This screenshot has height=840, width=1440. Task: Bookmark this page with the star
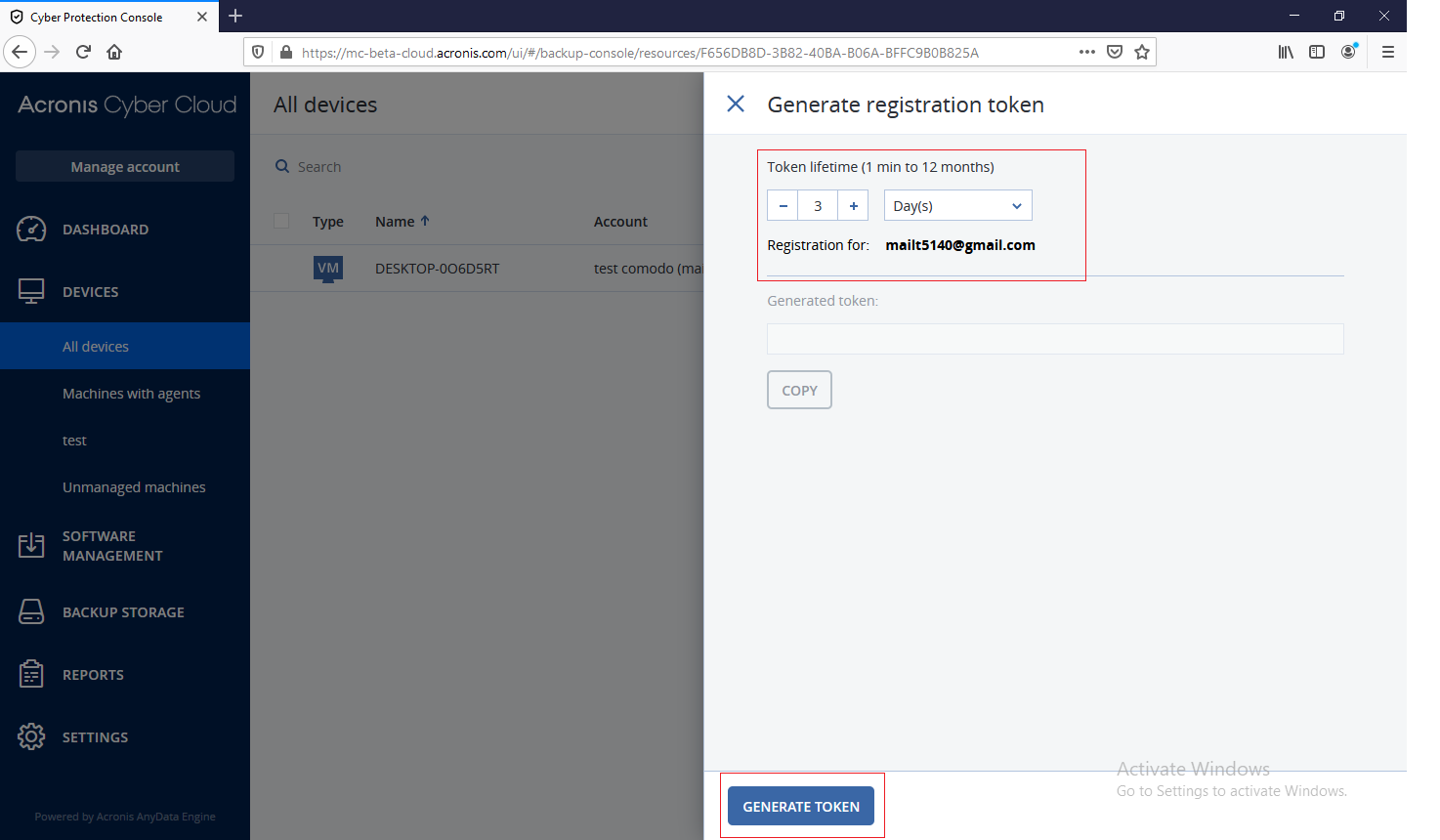click(1142, 52)
